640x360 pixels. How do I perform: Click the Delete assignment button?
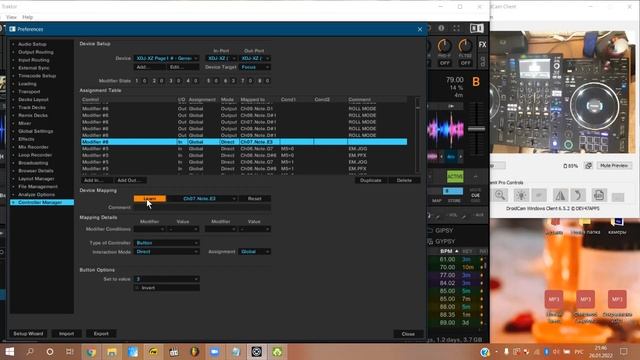pyautogui.click(x=404, y=180)
